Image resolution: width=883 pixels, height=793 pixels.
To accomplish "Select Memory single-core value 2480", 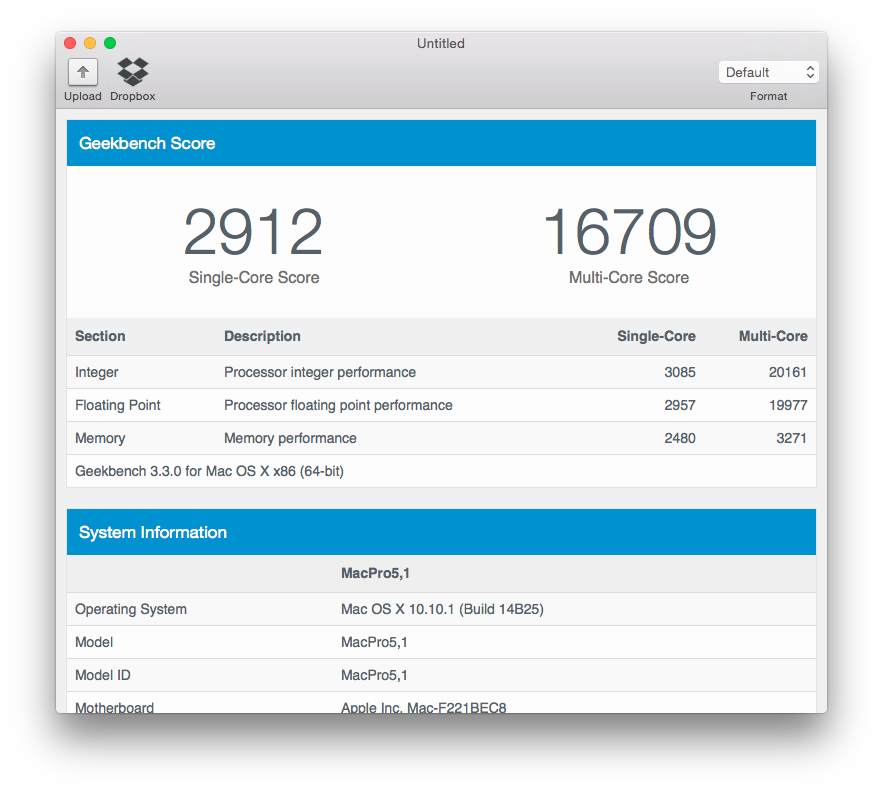I will [x=680, y=438].
